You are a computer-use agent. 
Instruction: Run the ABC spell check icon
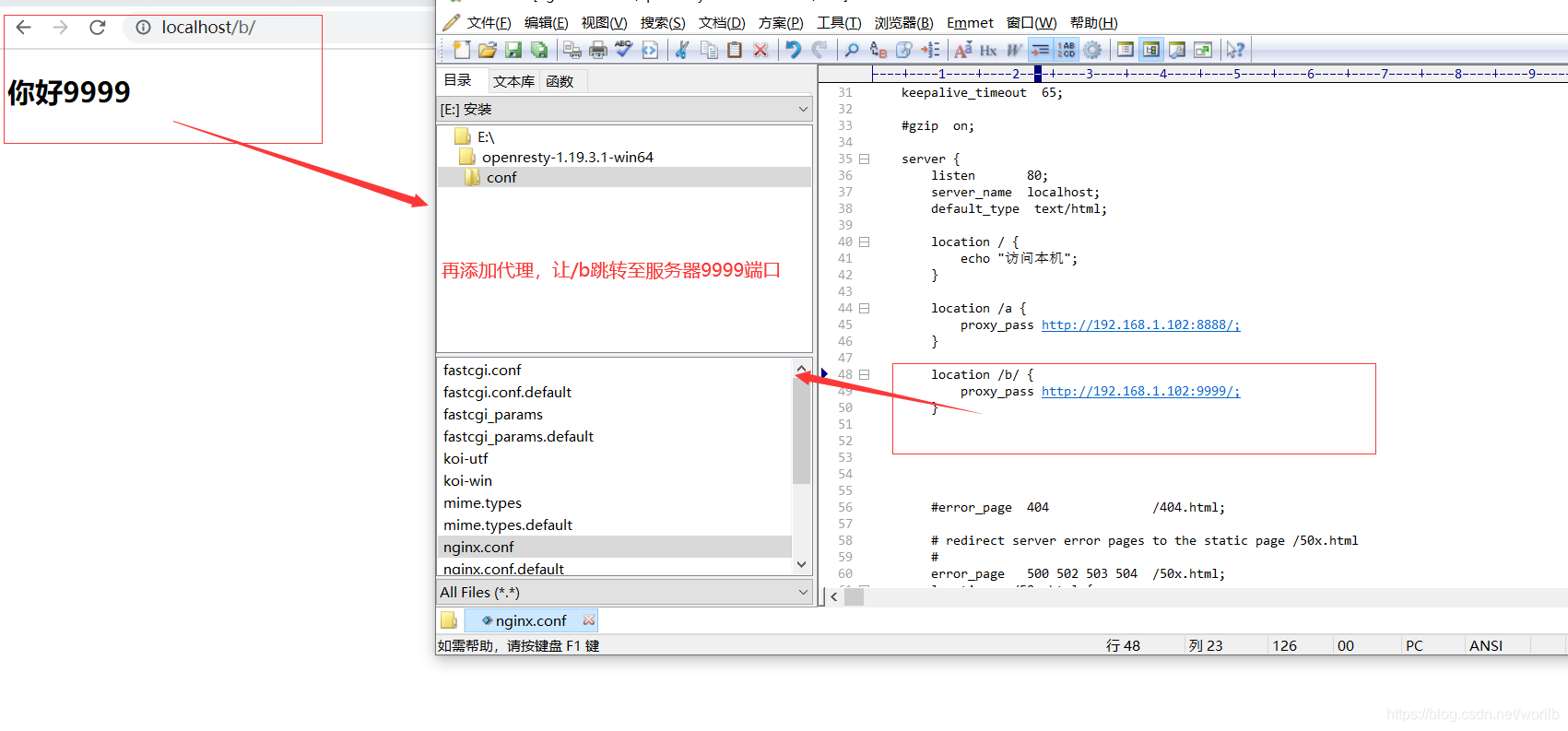pyautogui.click(x=624, y=50)
